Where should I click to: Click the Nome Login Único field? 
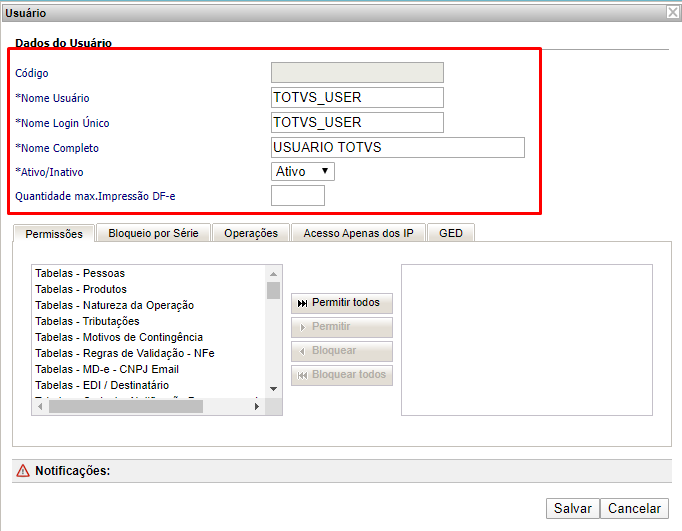357,122
